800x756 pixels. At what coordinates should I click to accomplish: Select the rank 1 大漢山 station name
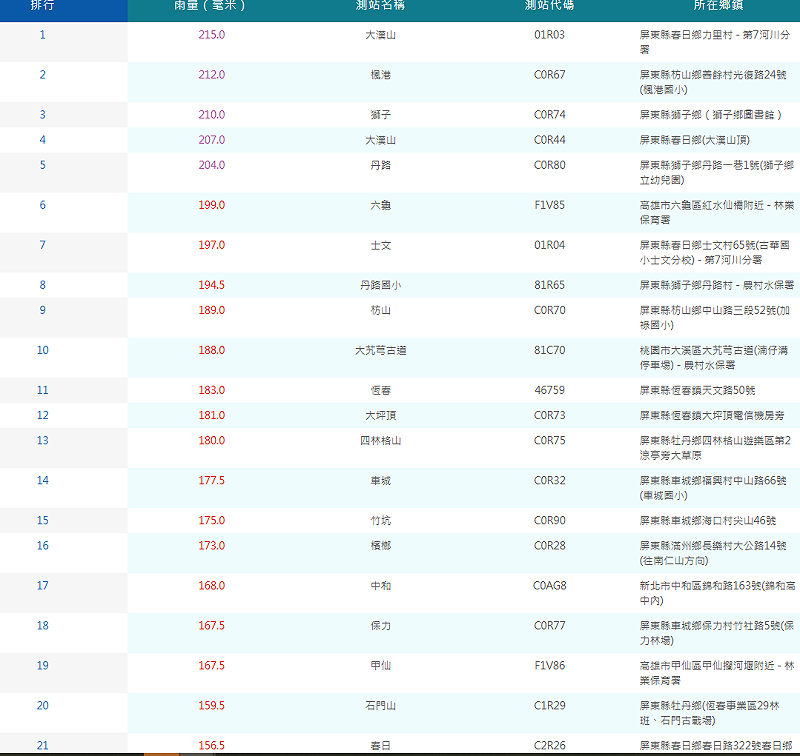pos(381,35)
